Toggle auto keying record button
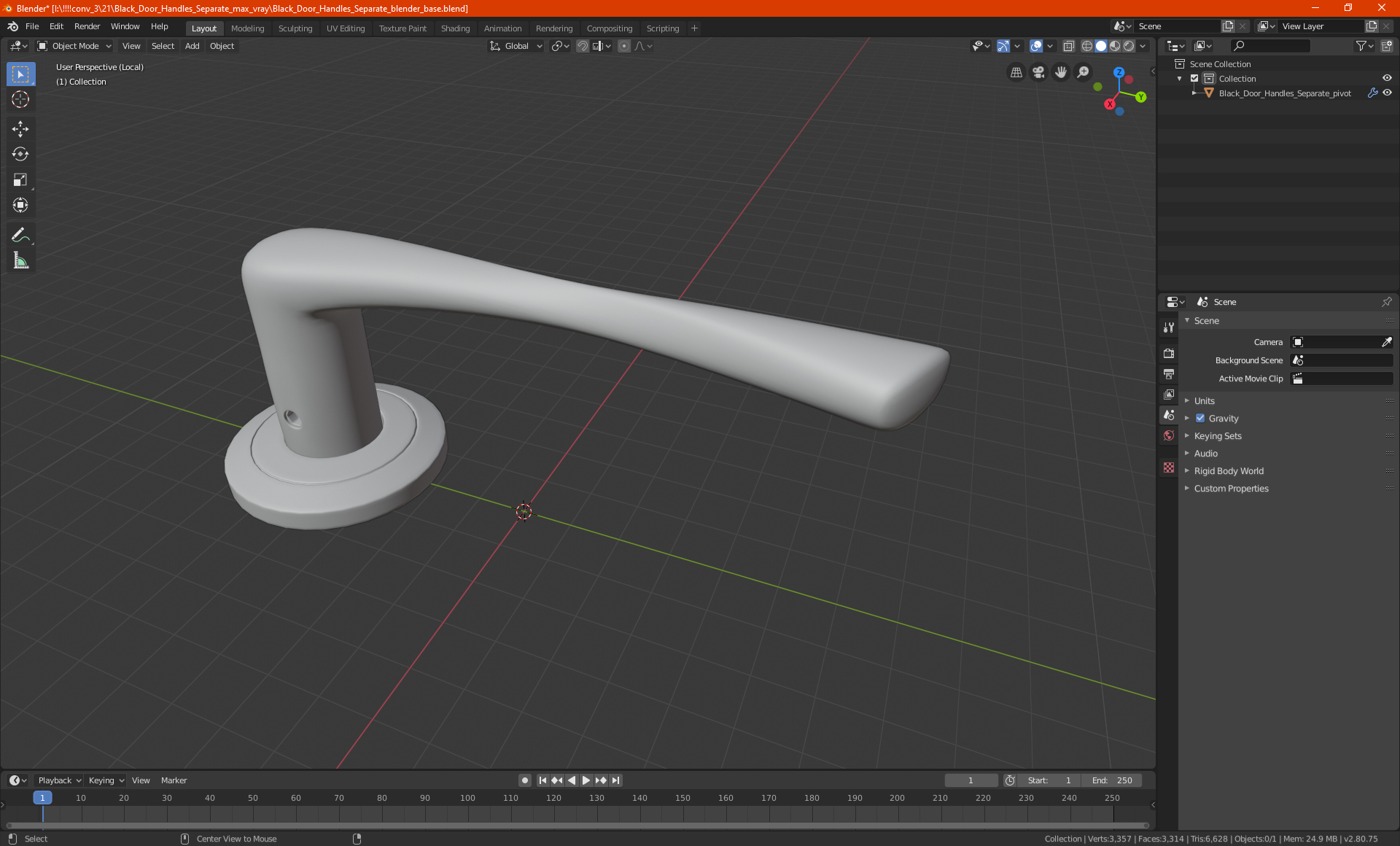Image resolution: width=1400 pixels, height=846 pixels. point(525,780)
